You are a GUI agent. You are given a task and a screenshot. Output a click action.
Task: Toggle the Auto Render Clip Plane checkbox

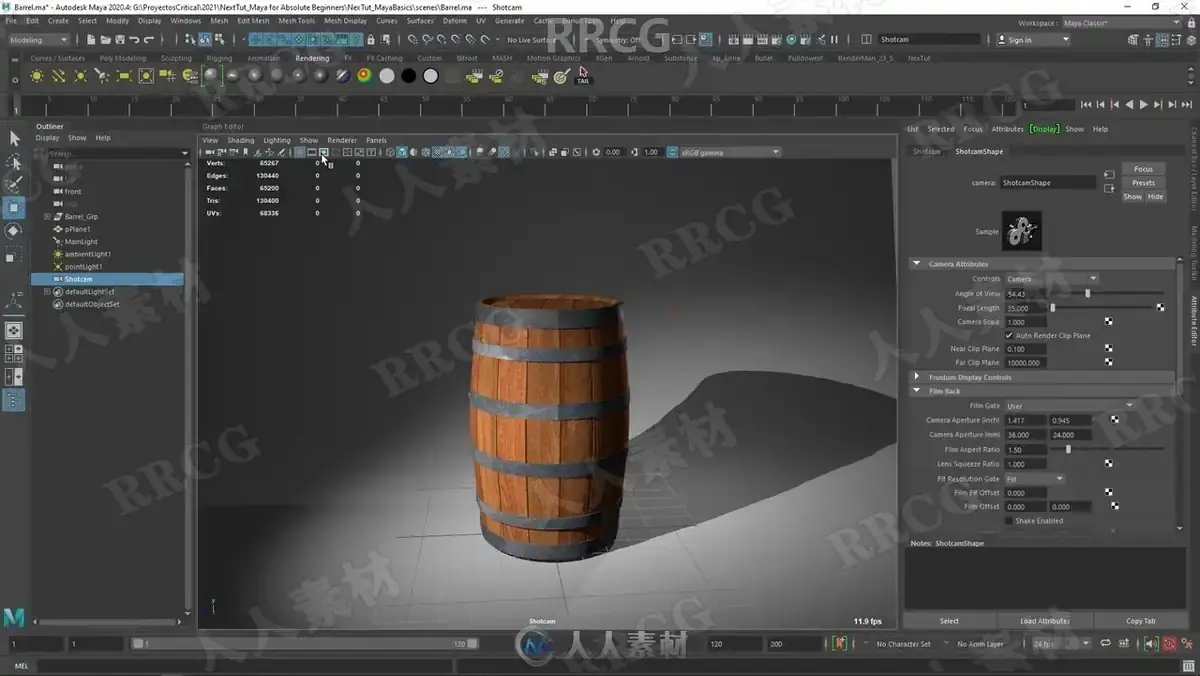(1009, 335)
